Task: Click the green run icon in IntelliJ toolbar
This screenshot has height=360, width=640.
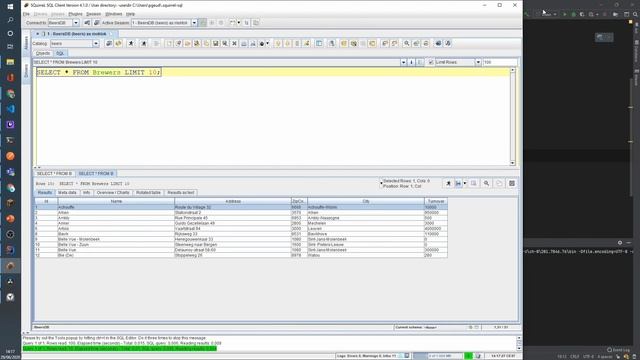Action: coord(565,14)
